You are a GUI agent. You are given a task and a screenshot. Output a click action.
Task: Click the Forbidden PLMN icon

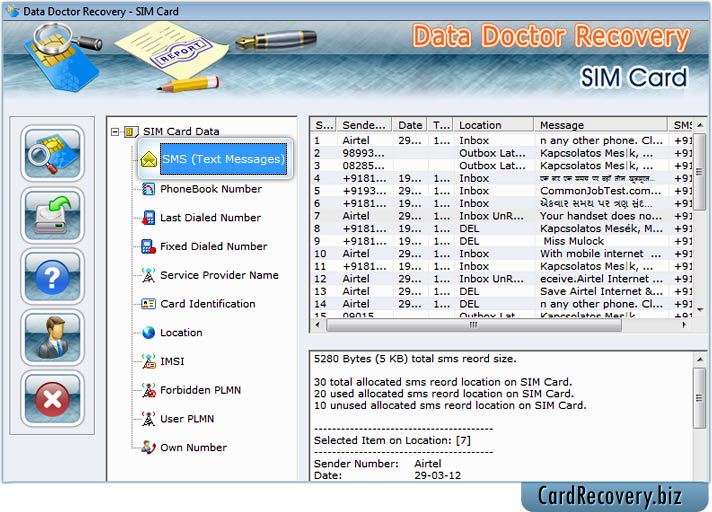tap(148, 390)
